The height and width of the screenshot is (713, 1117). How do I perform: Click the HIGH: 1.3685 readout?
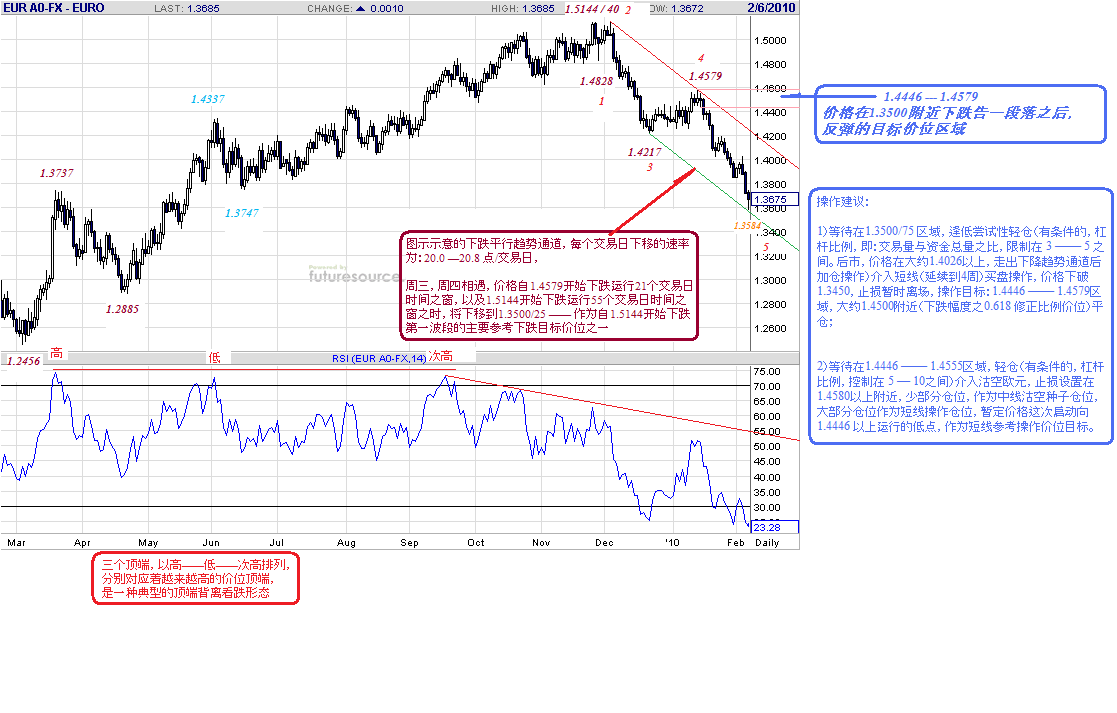522,9
